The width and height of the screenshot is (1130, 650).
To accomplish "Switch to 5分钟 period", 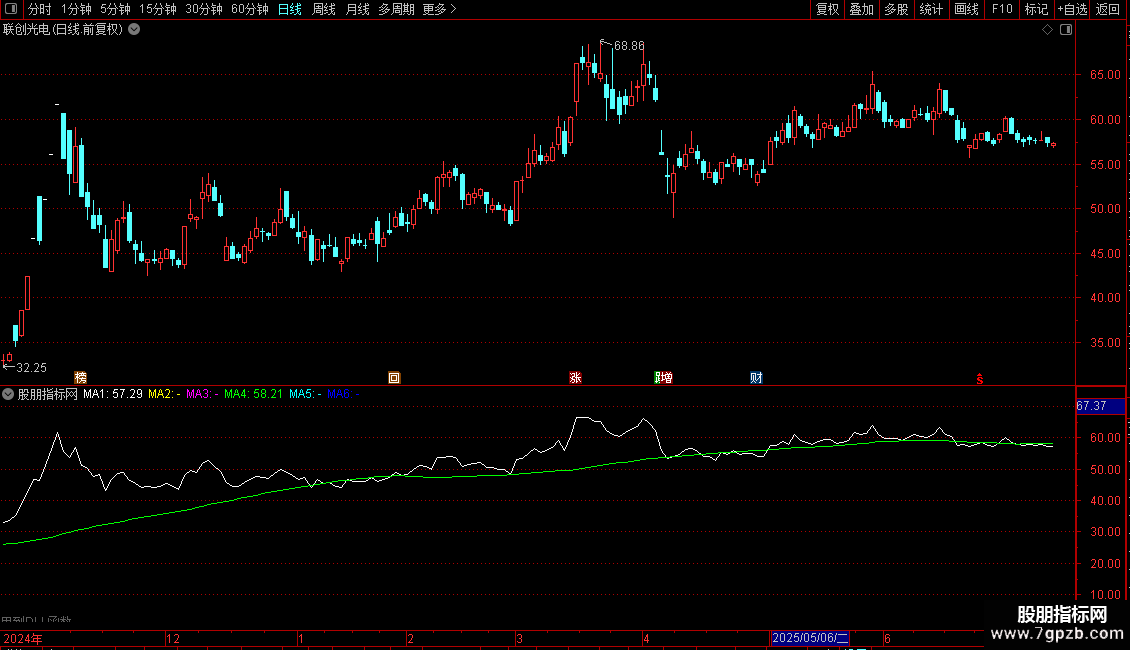I will click(115, 9).
